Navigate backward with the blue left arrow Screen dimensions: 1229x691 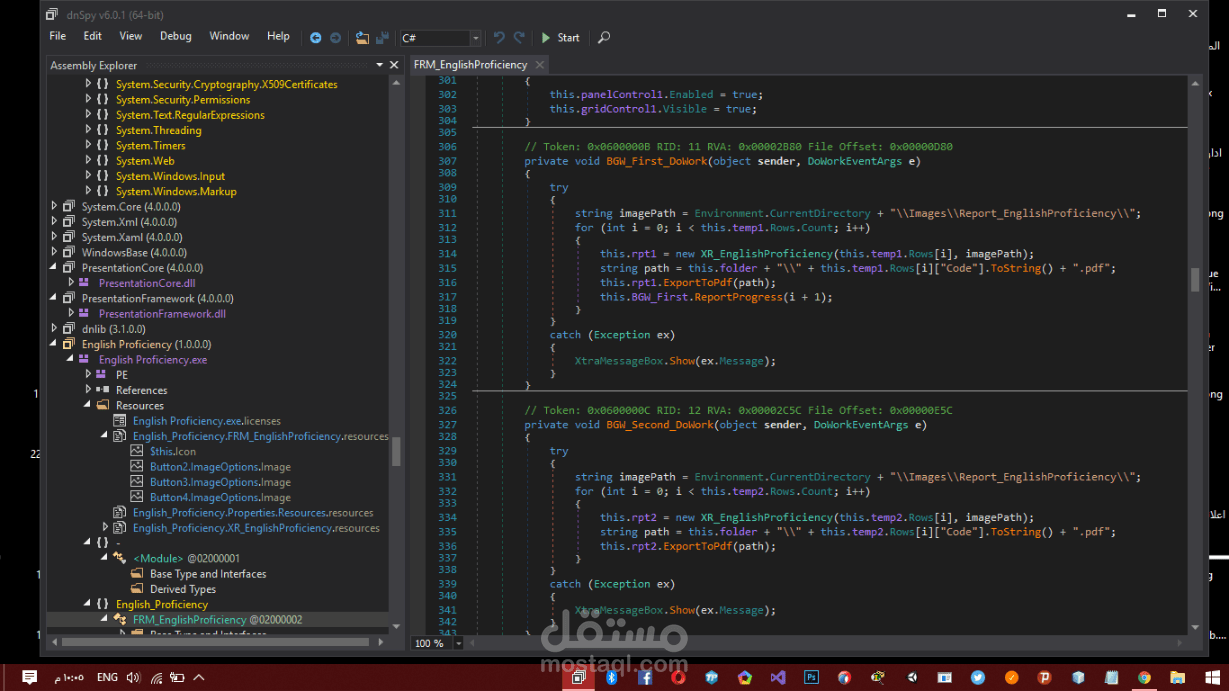point(316,37)
